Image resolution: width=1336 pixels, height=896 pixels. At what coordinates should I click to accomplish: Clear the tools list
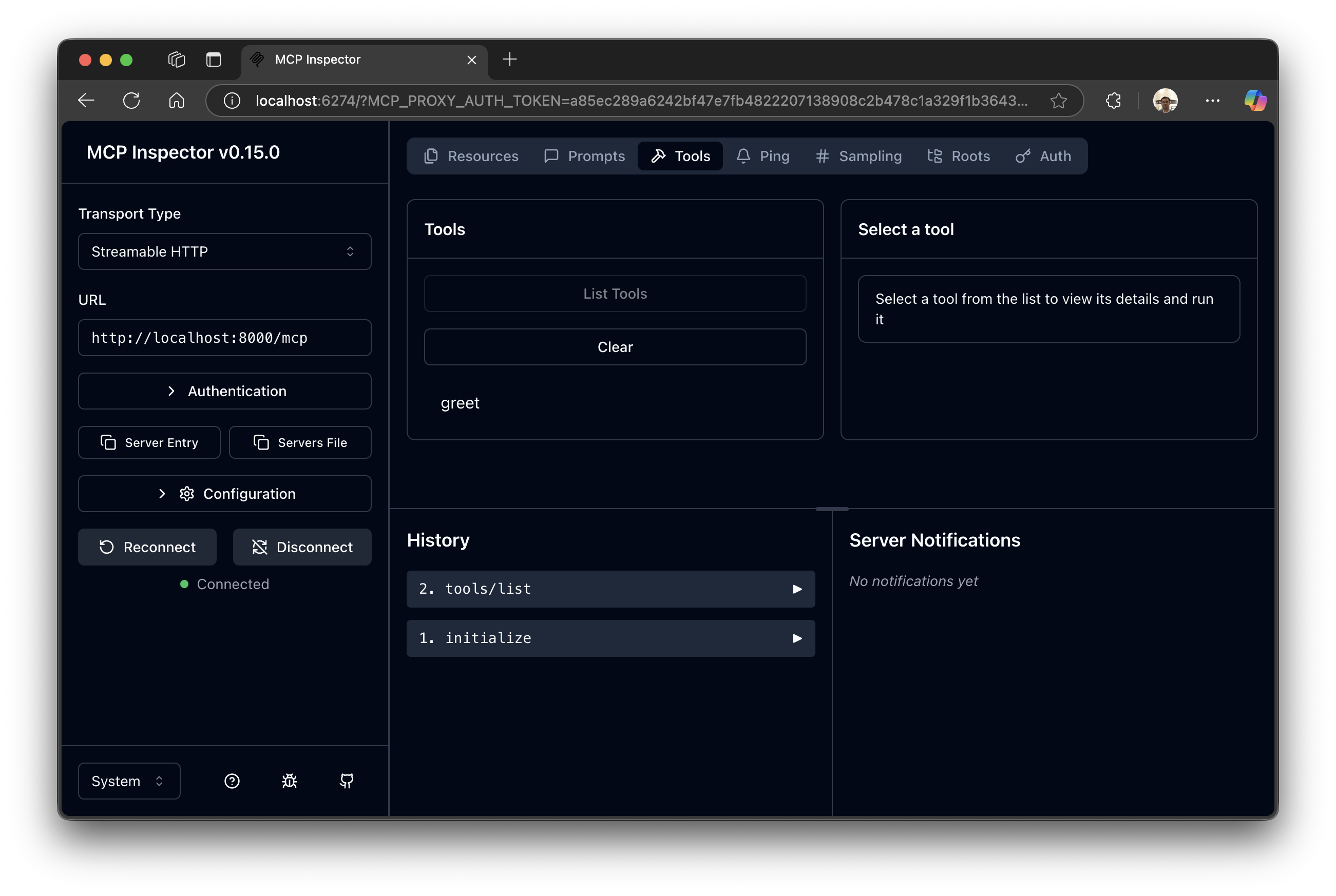[615, 347]
